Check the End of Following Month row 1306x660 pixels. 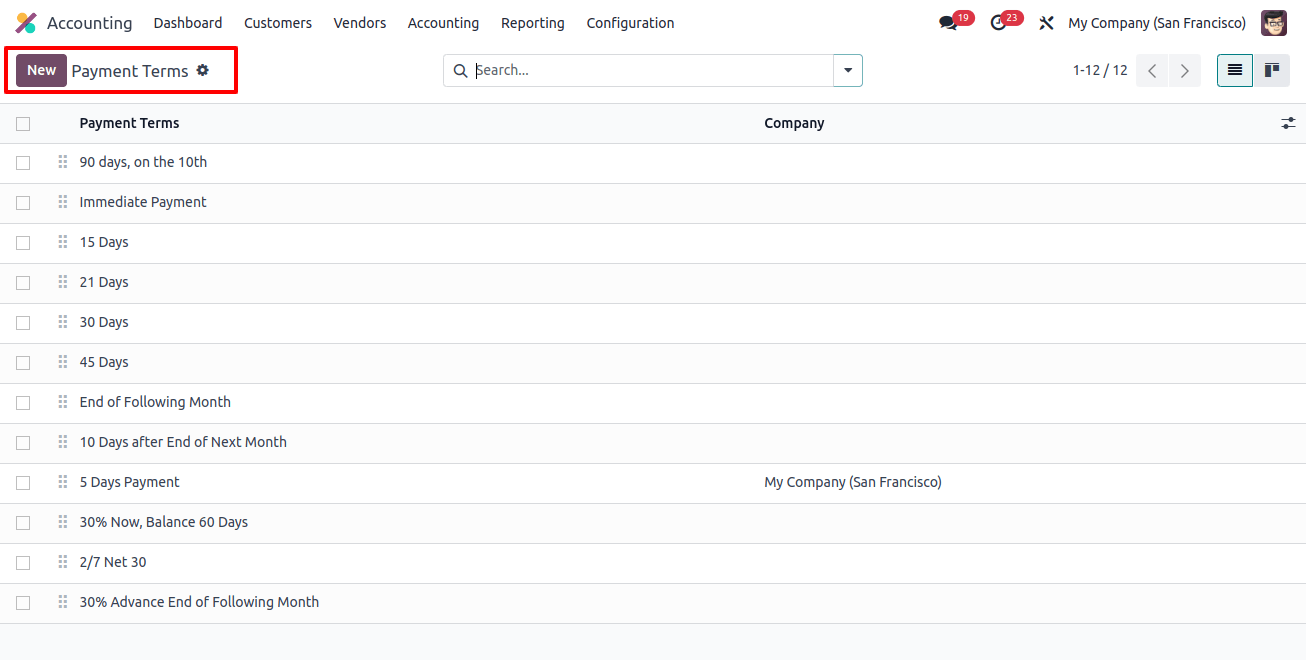(23, 403)
